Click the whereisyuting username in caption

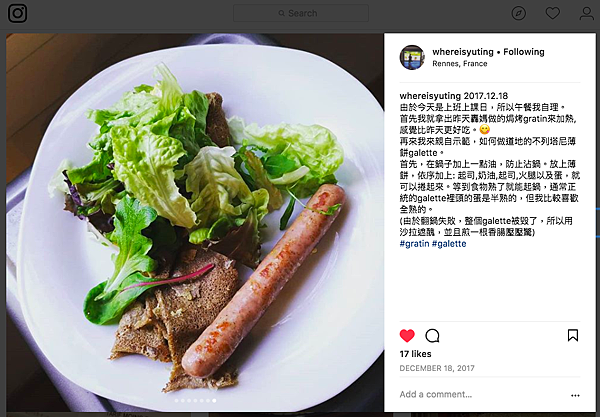430,96
